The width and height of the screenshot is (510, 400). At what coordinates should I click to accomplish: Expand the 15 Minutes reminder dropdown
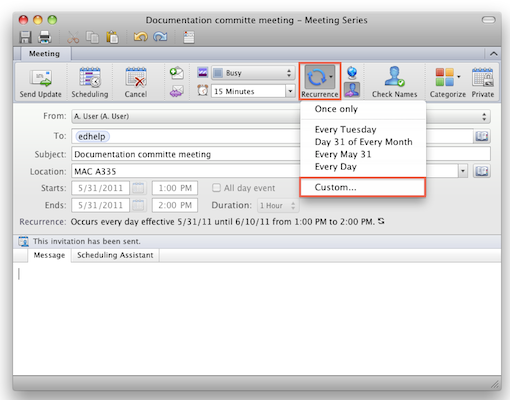[290, 91]
